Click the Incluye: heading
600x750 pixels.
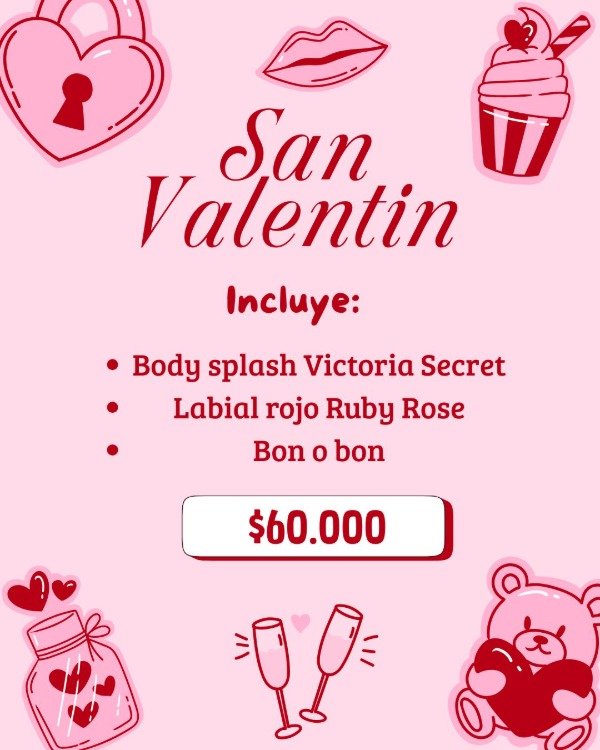(293, 301)
